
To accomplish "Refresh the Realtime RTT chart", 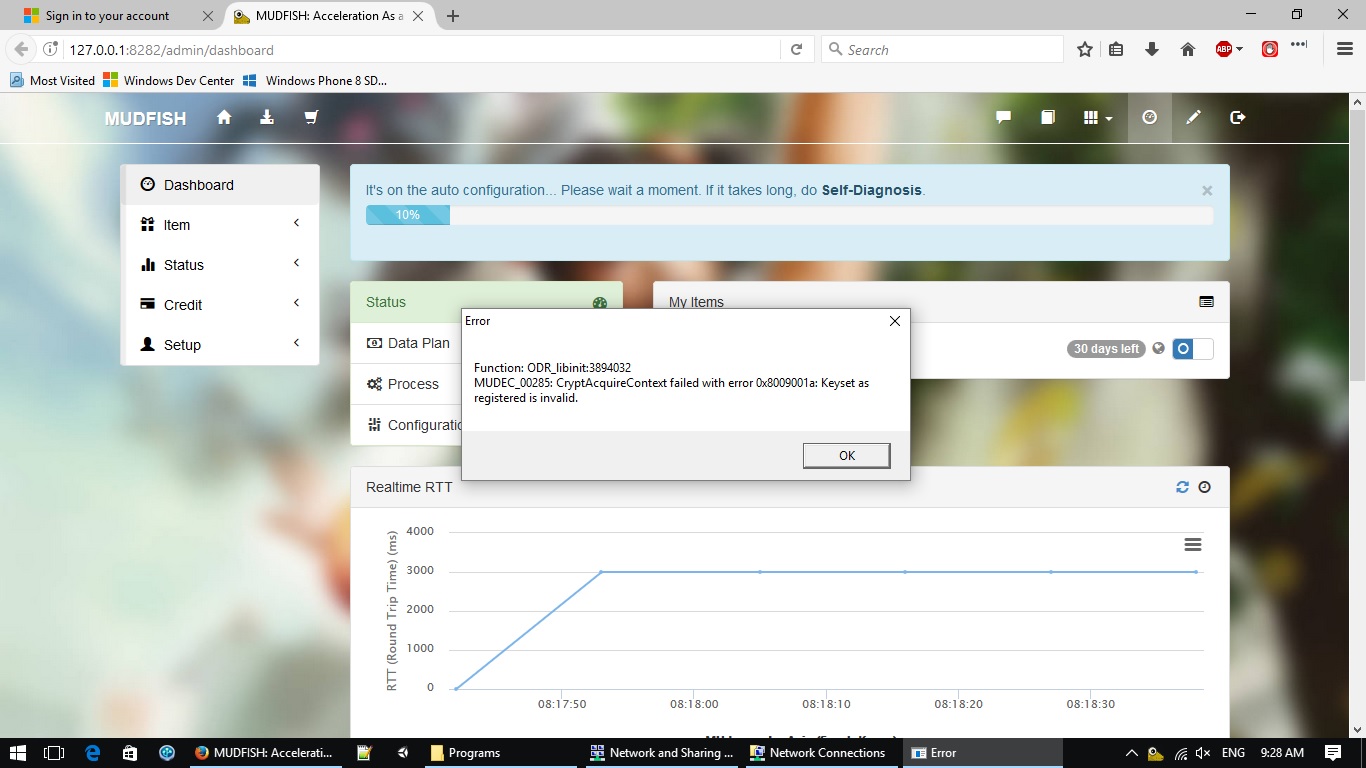I will point(1182,487).
